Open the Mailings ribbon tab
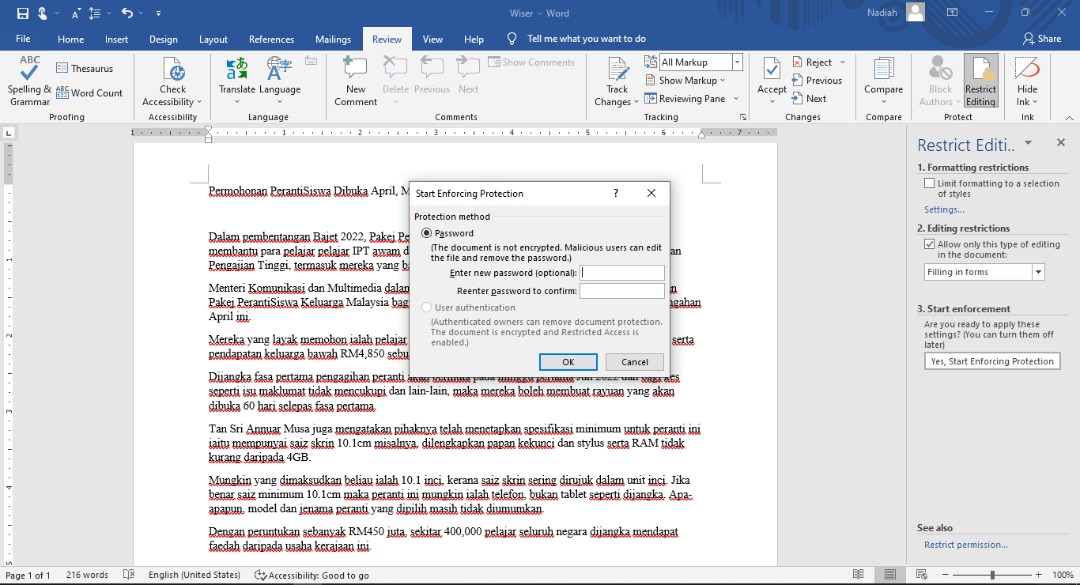 [333, 39]
